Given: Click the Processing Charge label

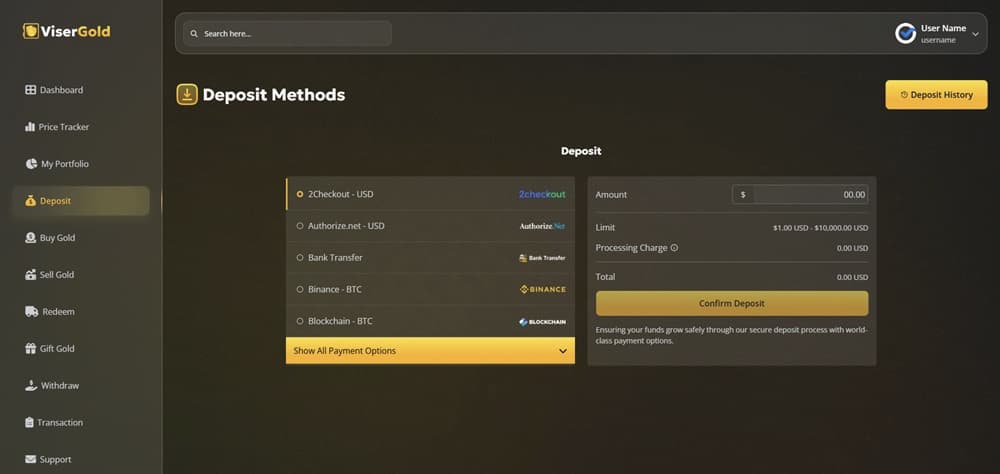Looking at the screenshot, I should [631, 248].
